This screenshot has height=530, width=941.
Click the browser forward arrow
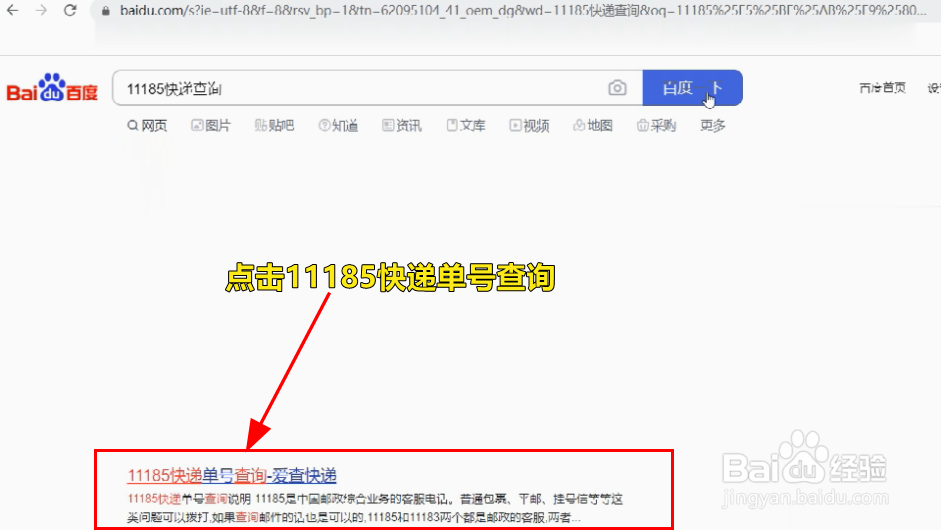click(x=41, y=10)
